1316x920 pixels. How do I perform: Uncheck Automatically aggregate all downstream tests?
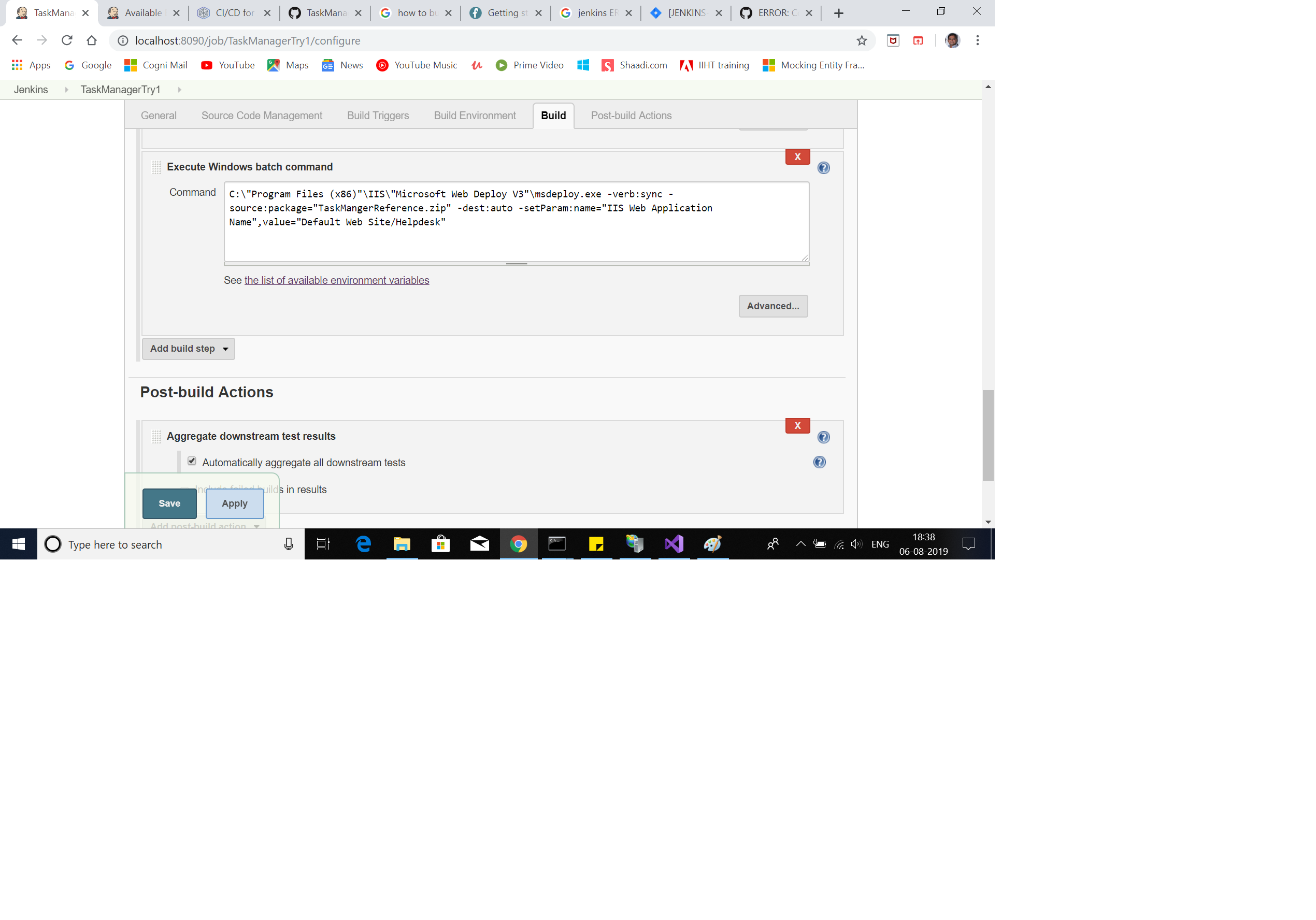[192, 461]
